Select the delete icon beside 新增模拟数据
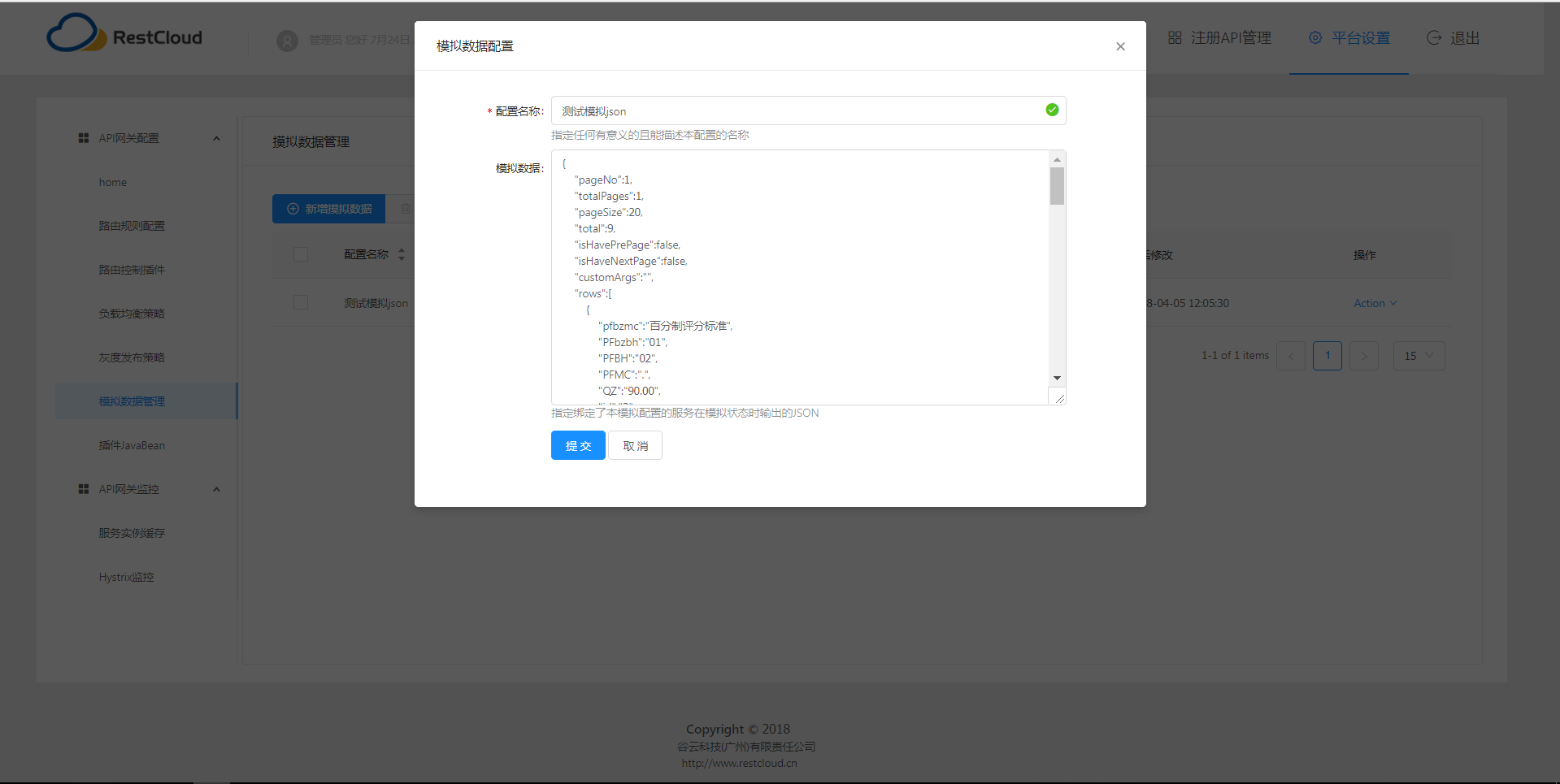This screenshot has height=784, width=1560. 406,209
